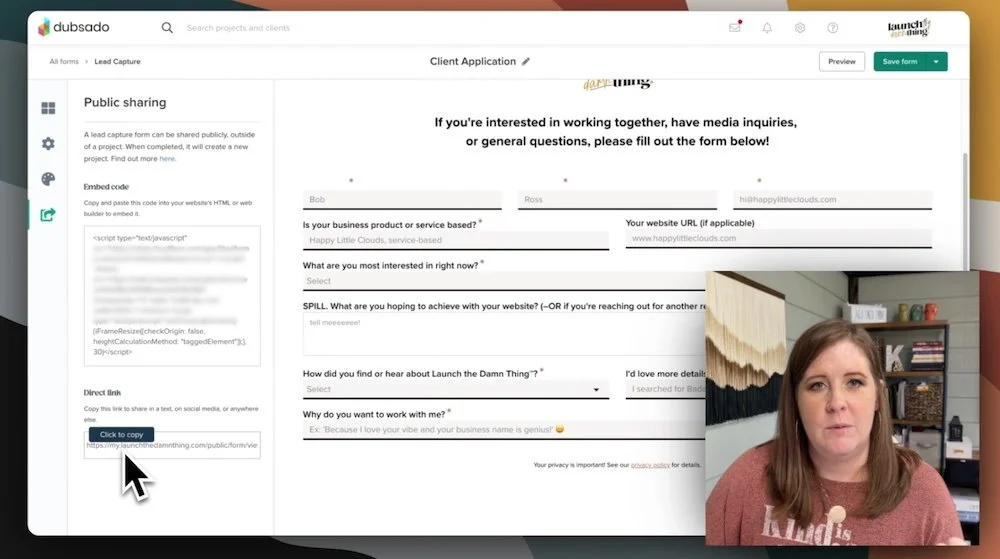Click the Why work with me field
1000x559 pixels.
(504, 430)
